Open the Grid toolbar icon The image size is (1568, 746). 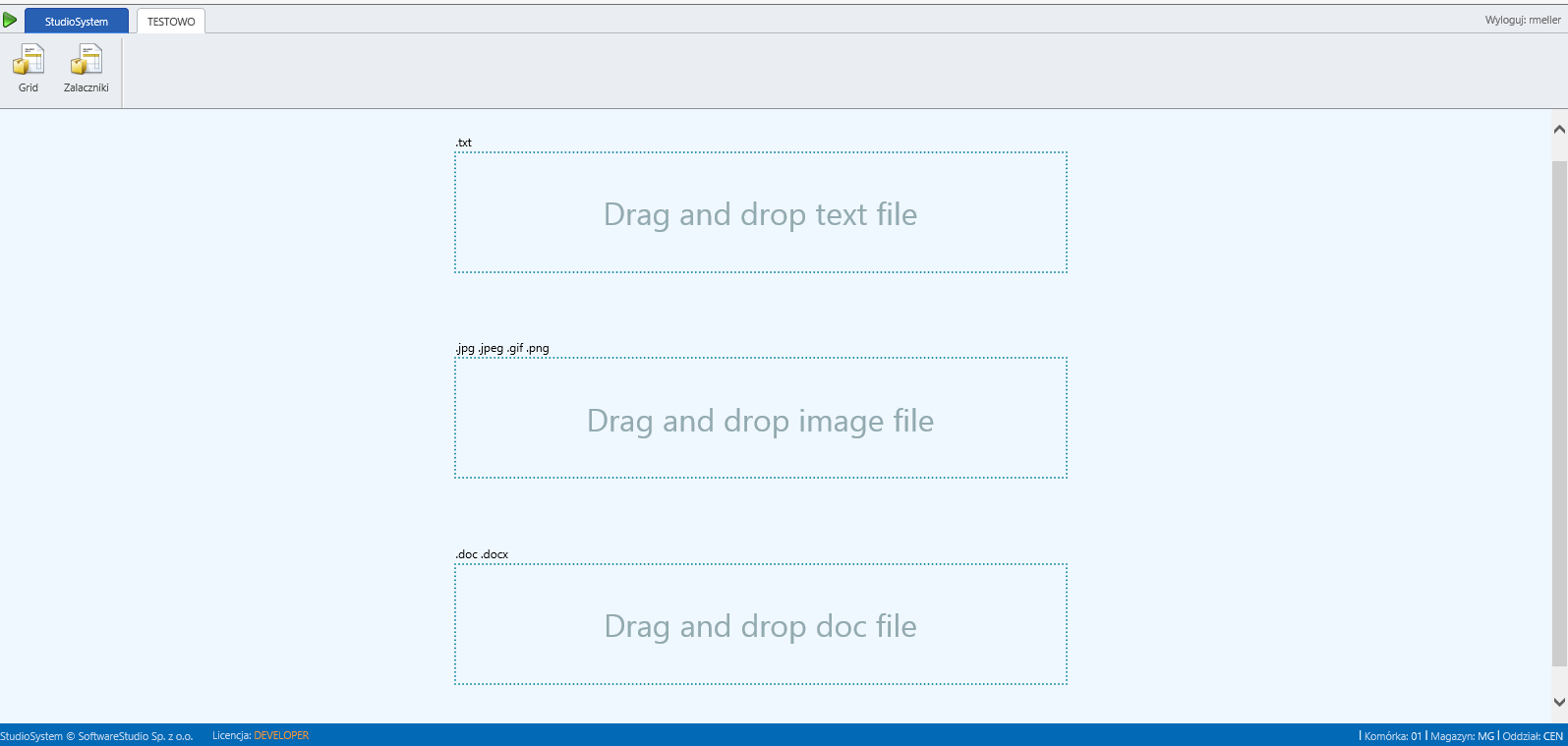tap(29, 69)
